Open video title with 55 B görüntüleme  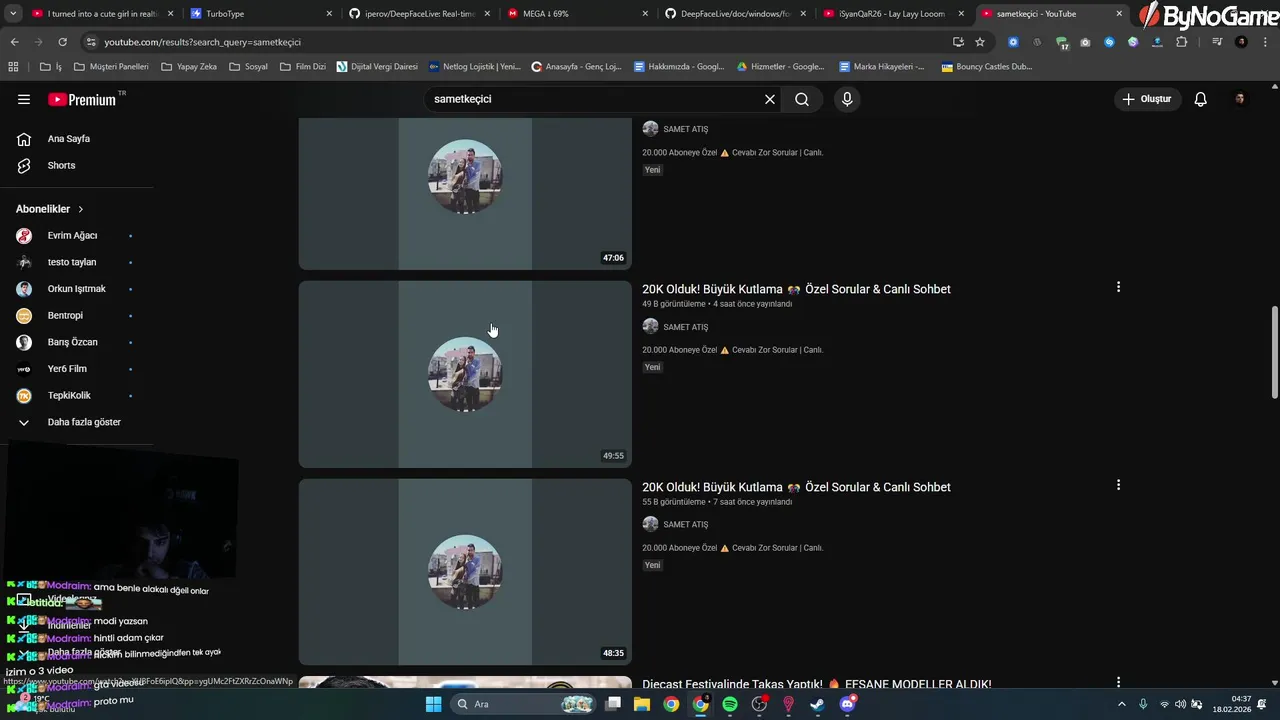(796, 487)
